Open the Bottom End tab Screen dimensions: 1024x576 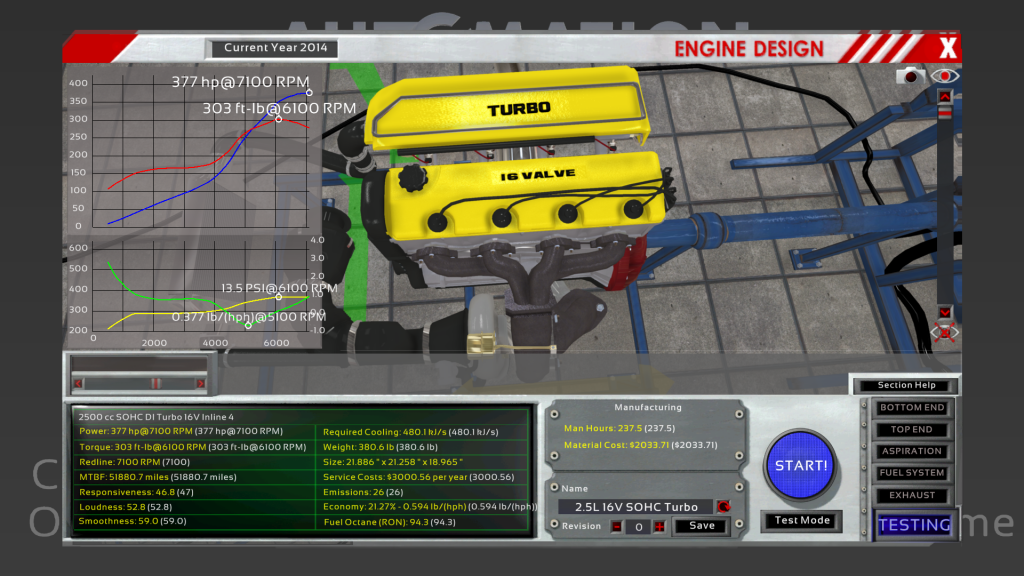point(911,408)
